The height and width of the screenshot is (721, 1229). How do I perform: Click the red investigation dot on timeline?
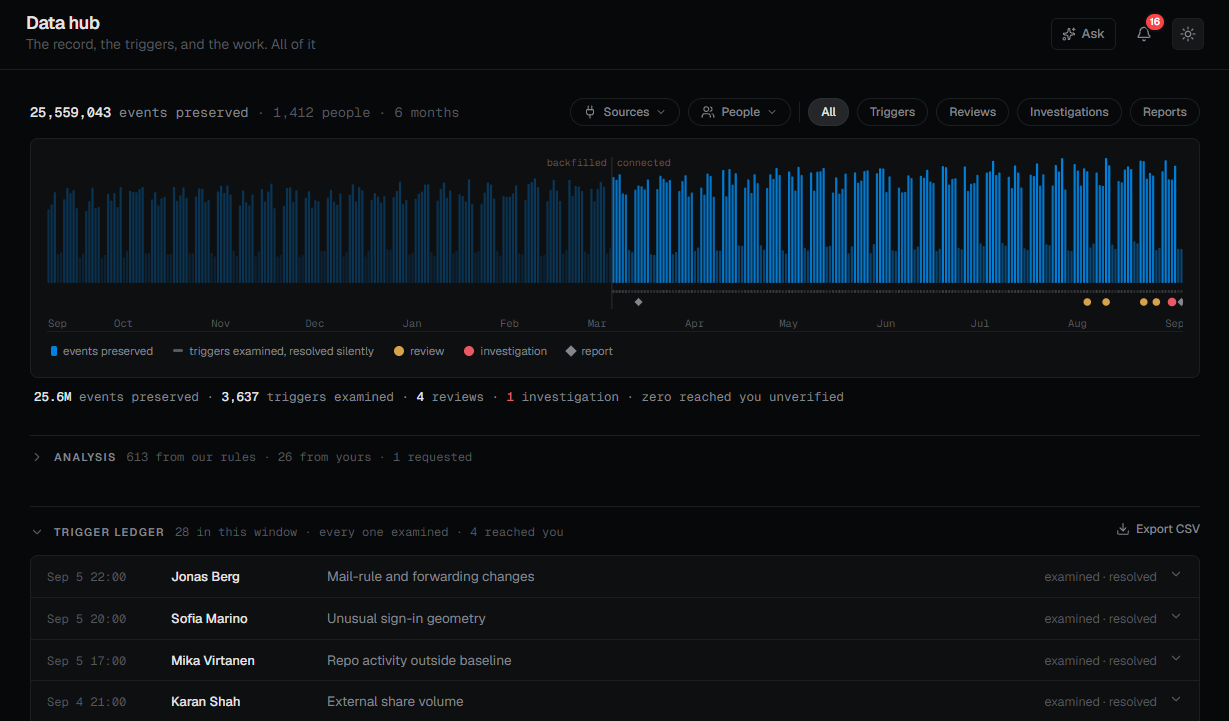click(1172, 302)
